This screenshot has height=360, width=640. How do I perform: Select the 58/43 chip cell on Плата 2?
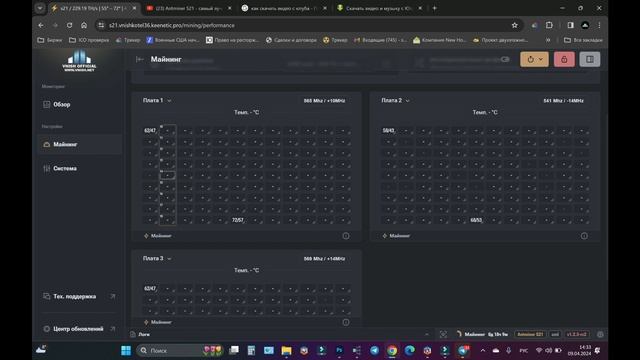tap(388, 131)
